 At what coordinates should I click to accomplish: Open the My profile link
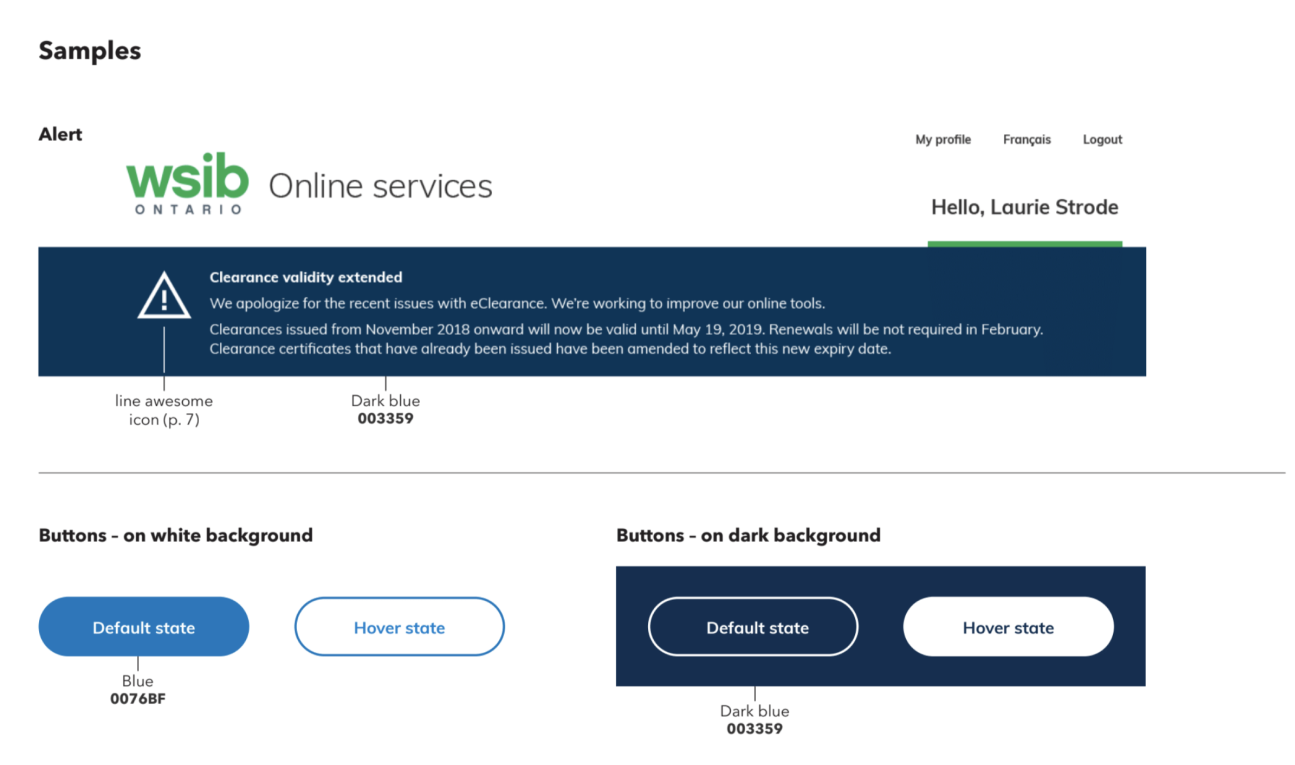coord(943,140)
